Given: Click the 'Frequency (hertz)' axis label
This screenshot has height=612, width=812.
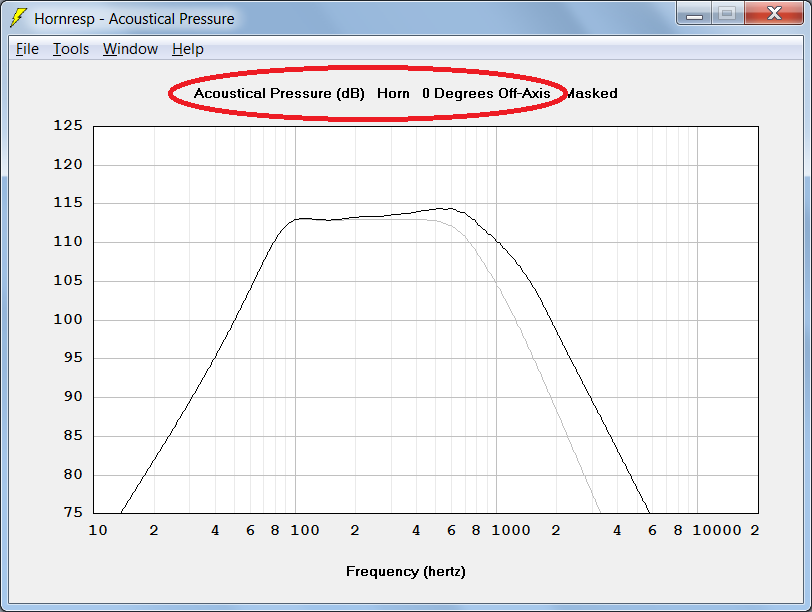Looking at the screenshot, I should coord(406,572).
